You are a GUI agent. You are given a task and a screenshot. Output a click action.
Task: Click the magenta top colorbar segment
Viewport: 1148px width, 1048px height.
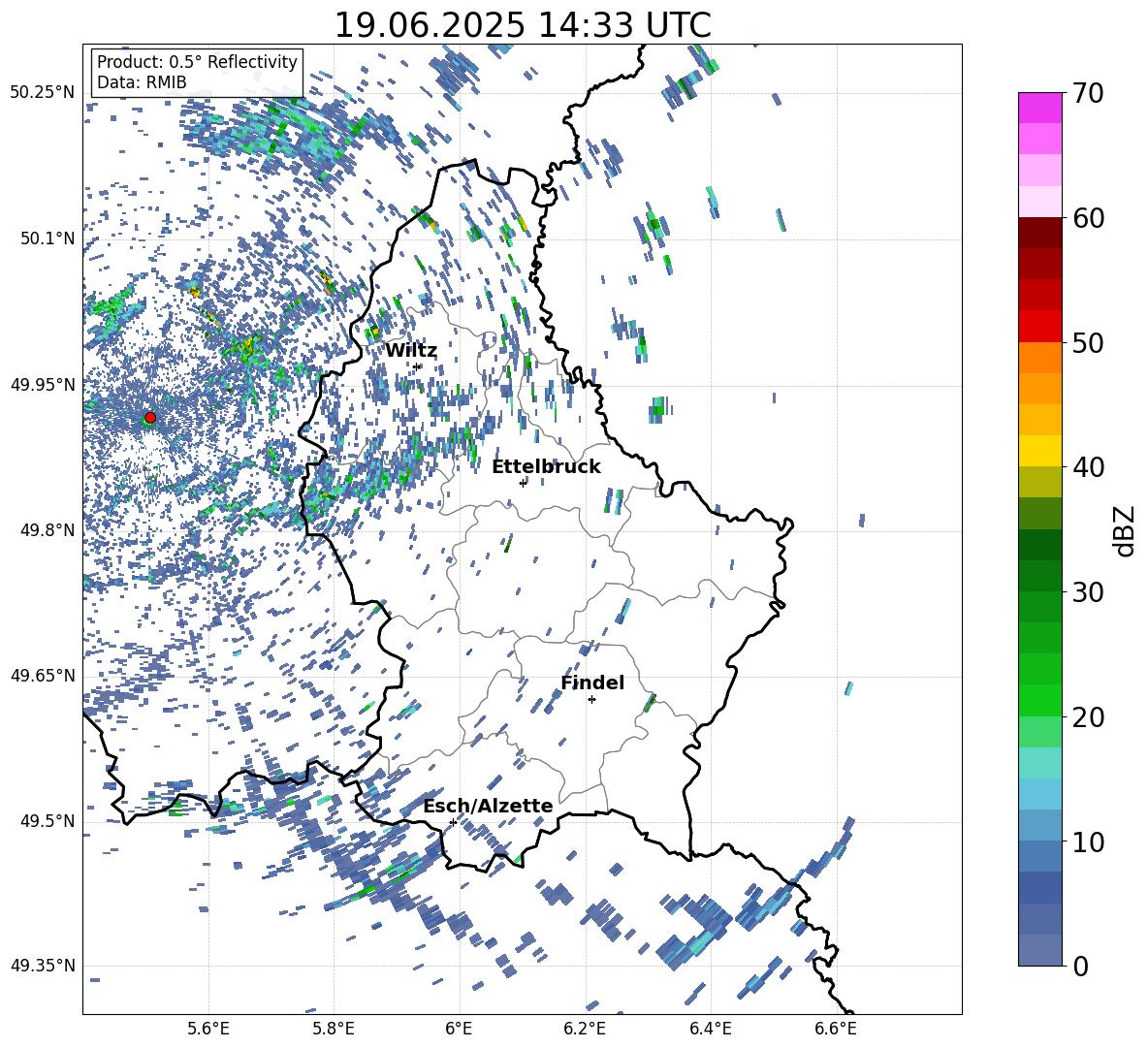pyautogui.click(x=1039, y=108)
